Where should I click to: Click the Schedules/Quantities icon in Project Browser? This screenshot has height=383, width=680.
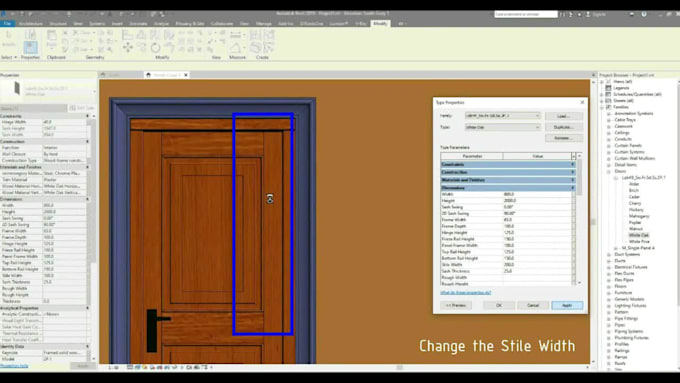click(x=608, y=94)
